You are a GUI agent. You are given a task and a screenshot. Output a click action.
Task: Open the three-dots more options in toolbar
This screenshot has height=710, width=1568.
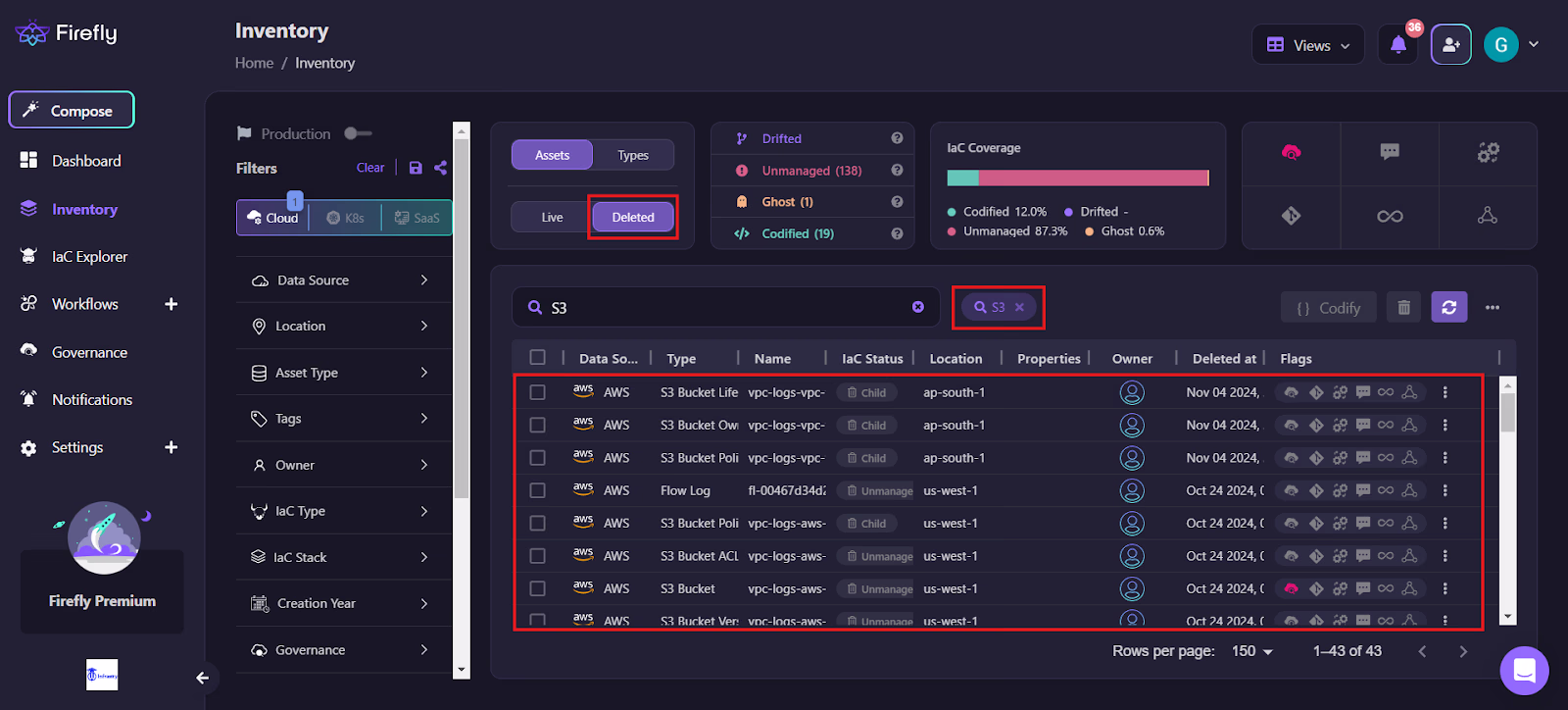[1493, 307]
